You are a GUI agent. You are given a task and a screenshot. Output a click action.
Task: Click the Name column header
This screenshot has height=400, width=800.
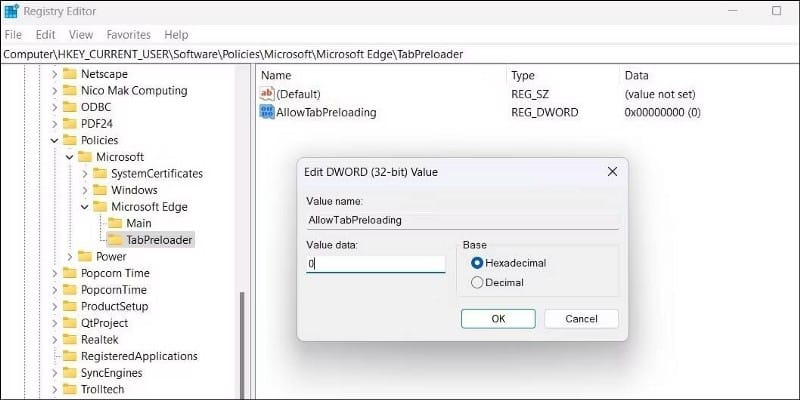(381, 76)
